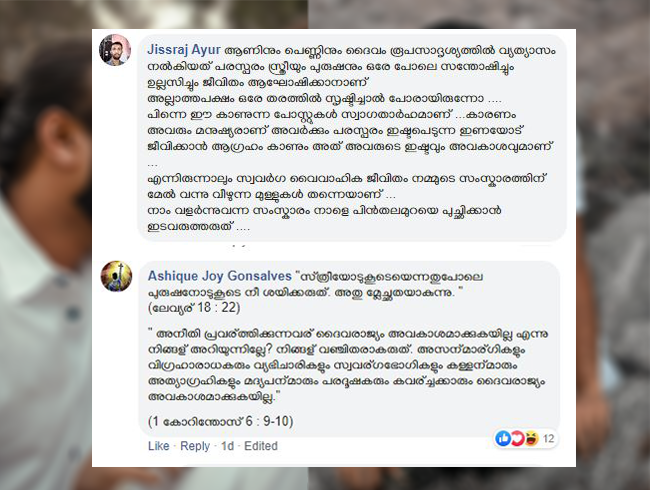
Task: Click the laughing Haha reaction icon
Action: tap(531, 438)
